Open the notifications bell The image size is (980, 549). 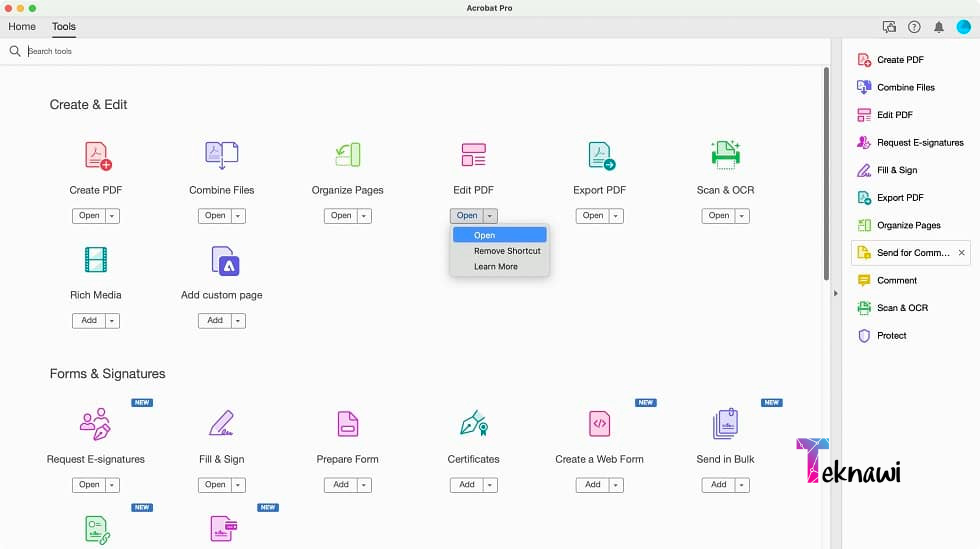point(939,27)
